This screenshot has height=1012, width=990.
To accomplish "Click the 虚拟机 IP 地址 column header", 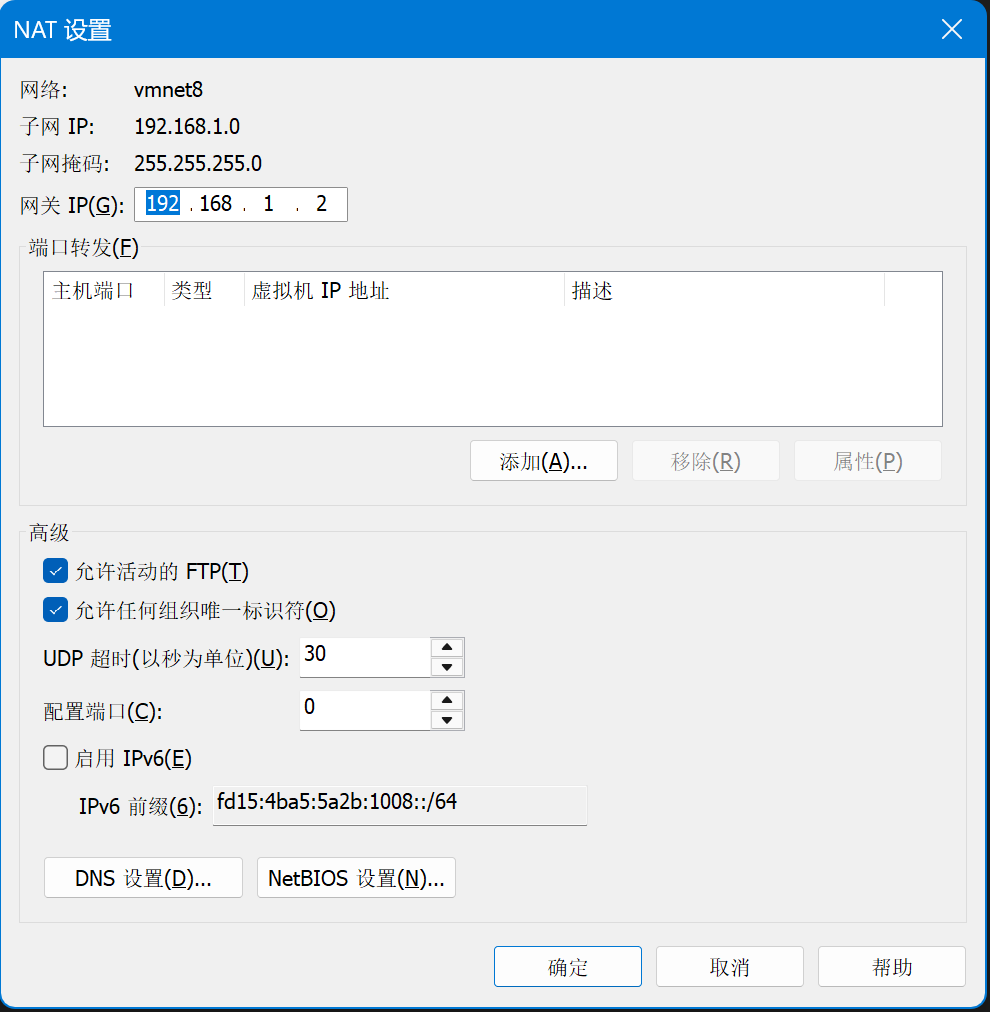I will [x=404, y=291].
